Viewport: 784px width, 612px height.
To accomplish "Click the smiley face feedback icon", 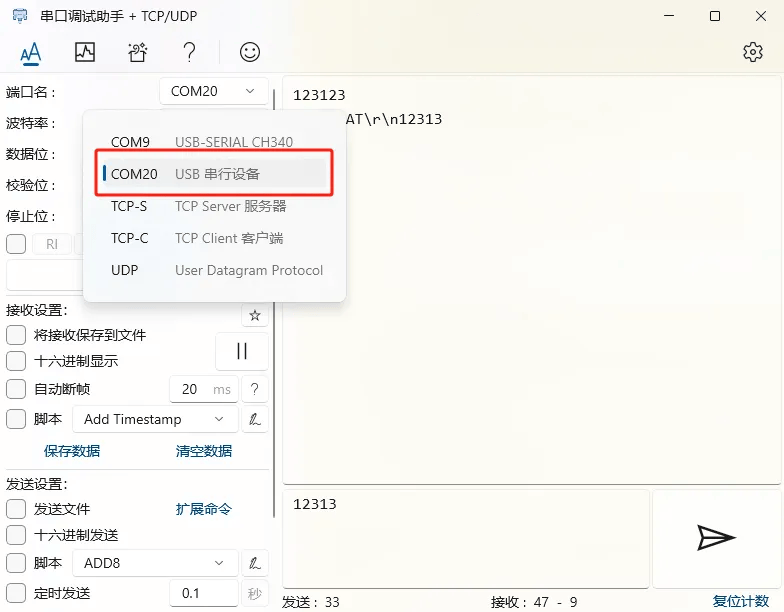I will 250,52.
